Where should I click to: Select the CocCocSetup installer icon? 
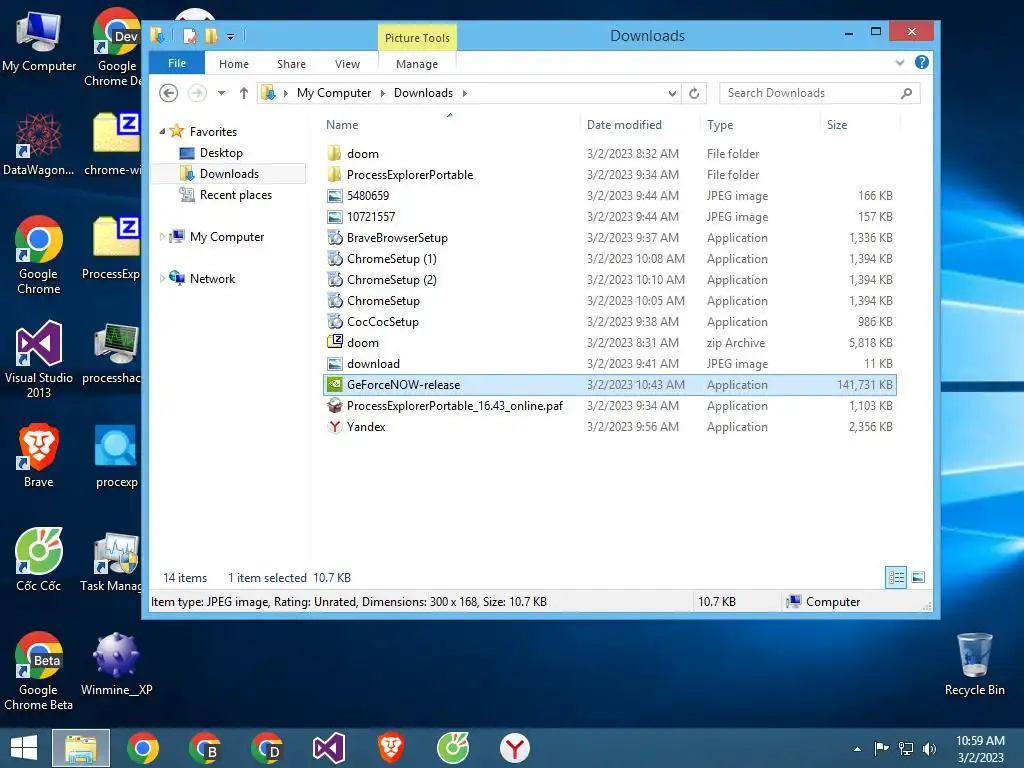pyautogui.click(x=334, y=321)
